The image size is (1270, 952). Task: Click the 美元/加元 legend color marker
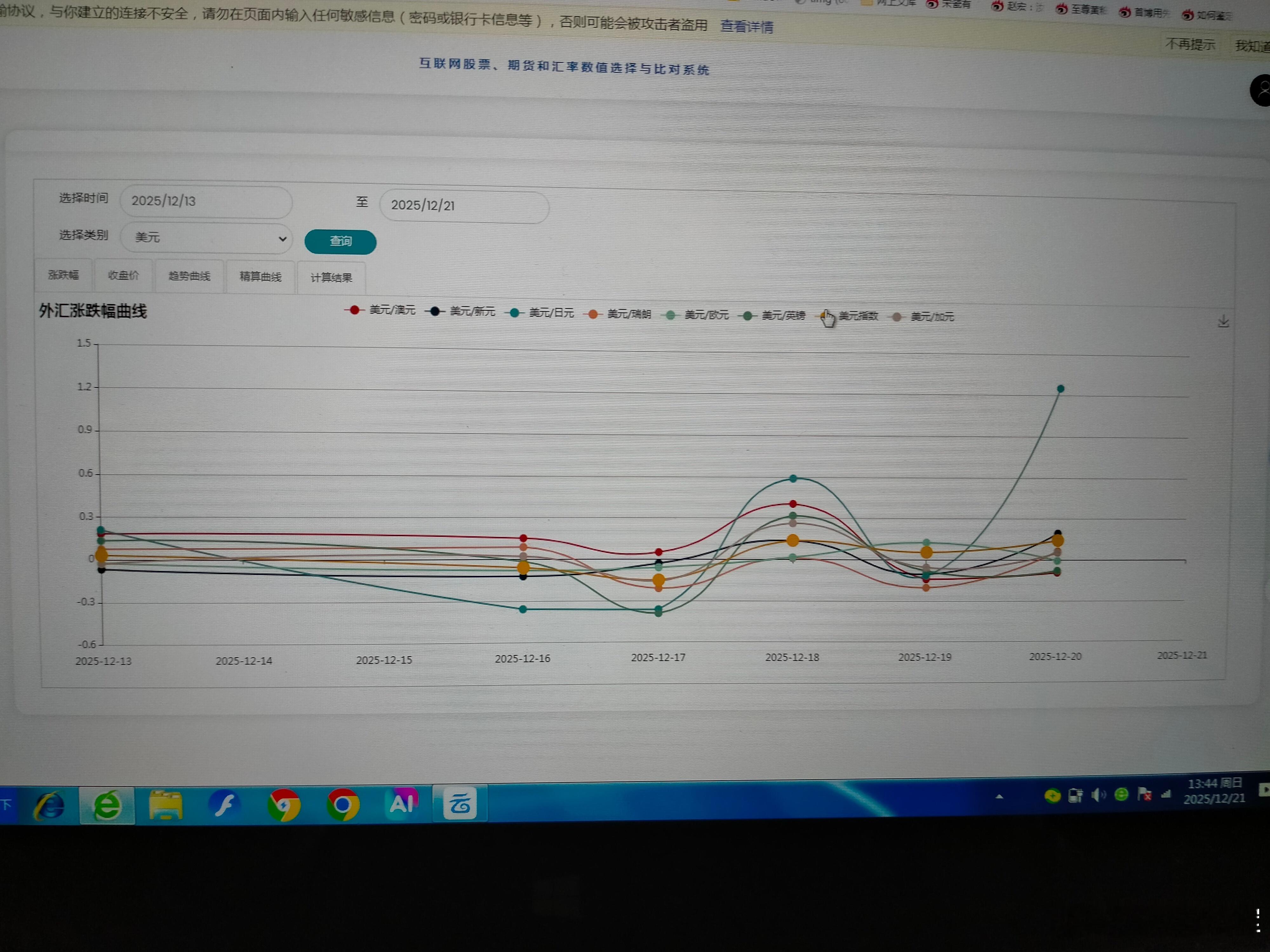coord(897,317)
